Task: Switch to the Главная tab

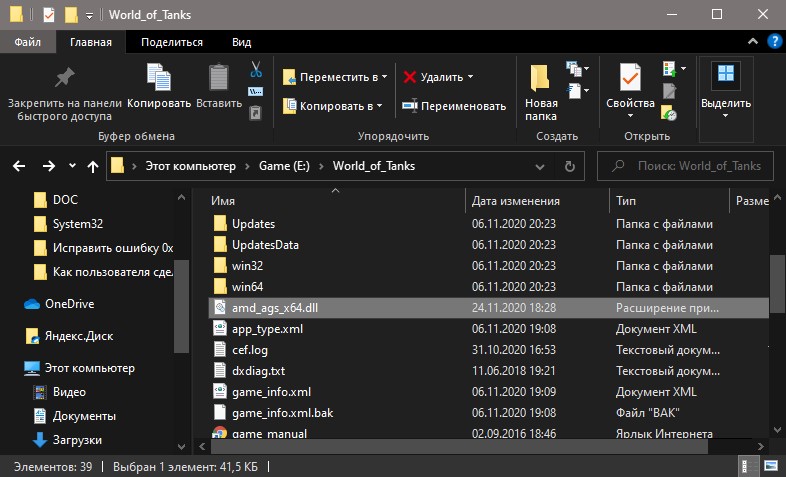Action: [x=91, y=42]
